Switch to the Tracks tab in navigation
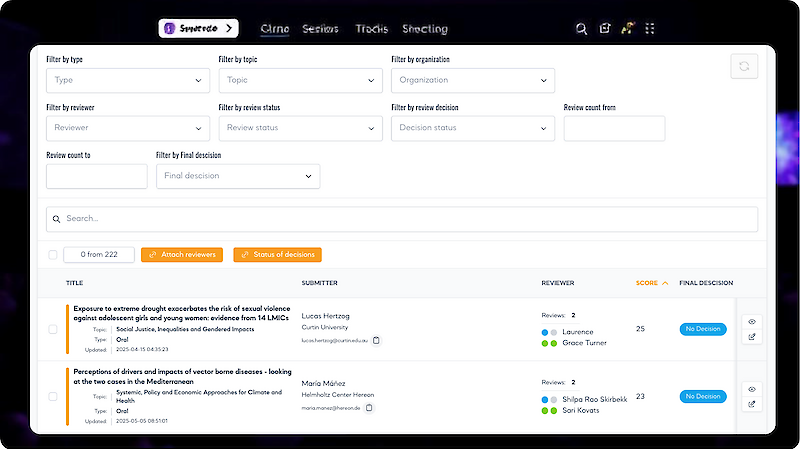The height and width of the screenshot is (450, 800). [x=371, y=29]
